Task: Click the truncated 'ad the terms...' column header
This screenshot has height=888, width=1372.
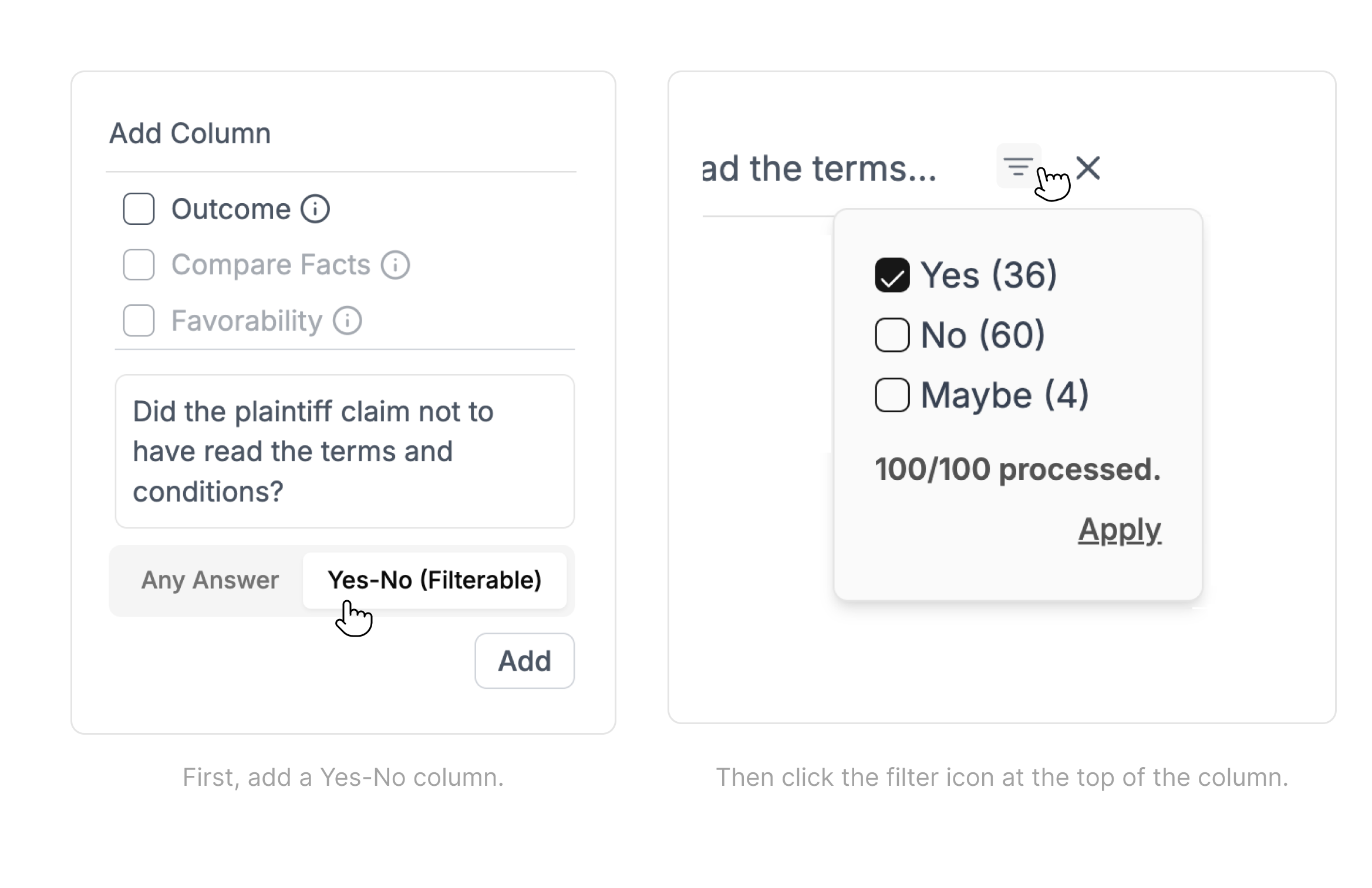Action: pos(819,169)
